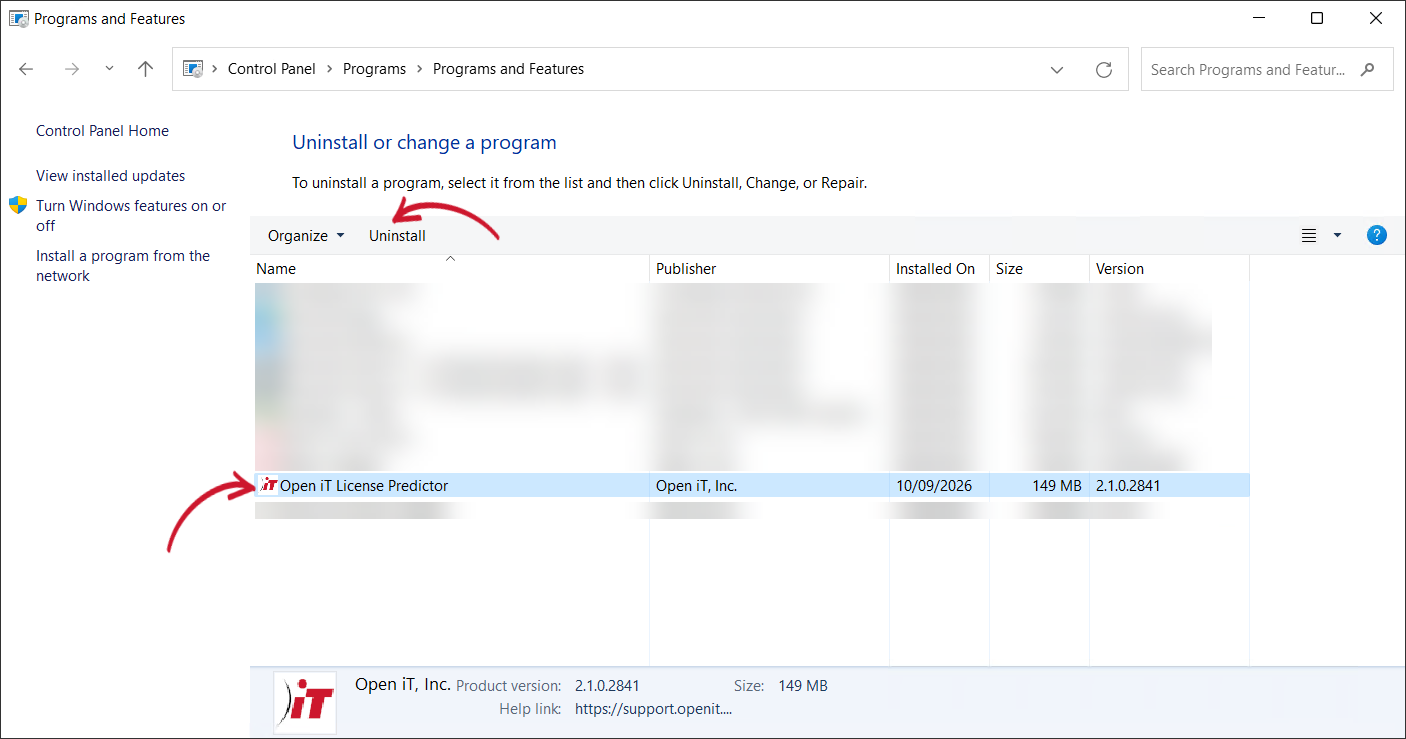This screenshot has width=1406, height=739.
Task: Click product version 2.1.0.2841 in details pane
Action: coord(607,686)
